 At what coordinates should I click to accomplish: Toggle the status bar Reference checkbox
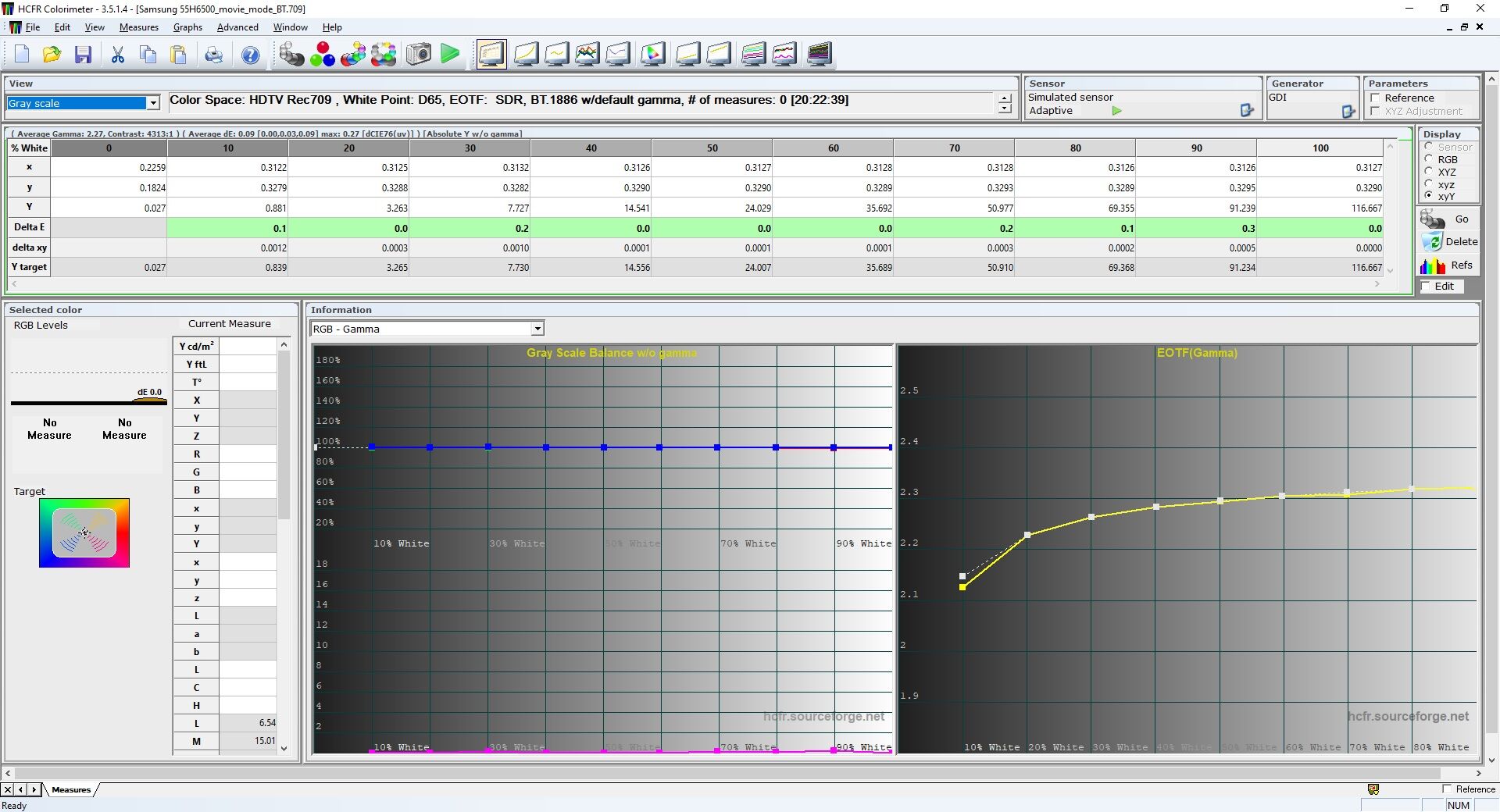click(x=1447, y=789)
